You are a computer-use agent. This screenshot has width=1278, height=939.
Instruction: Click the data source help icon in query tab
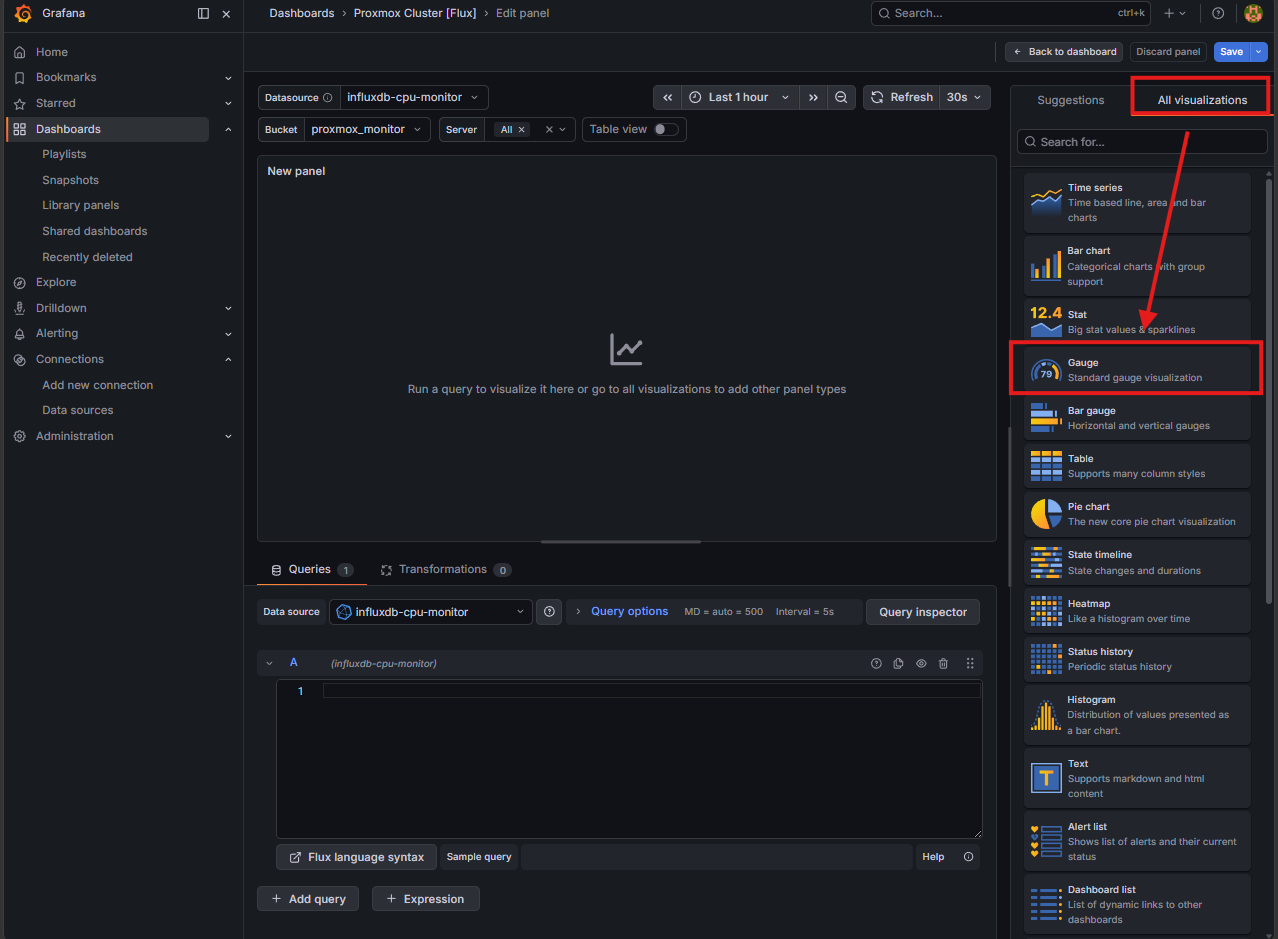coord(549,612)
